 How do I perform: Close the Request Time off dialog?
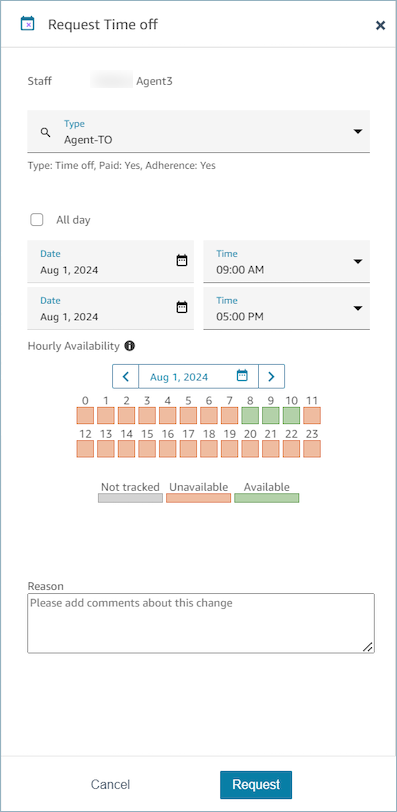[x=380, y=25]
